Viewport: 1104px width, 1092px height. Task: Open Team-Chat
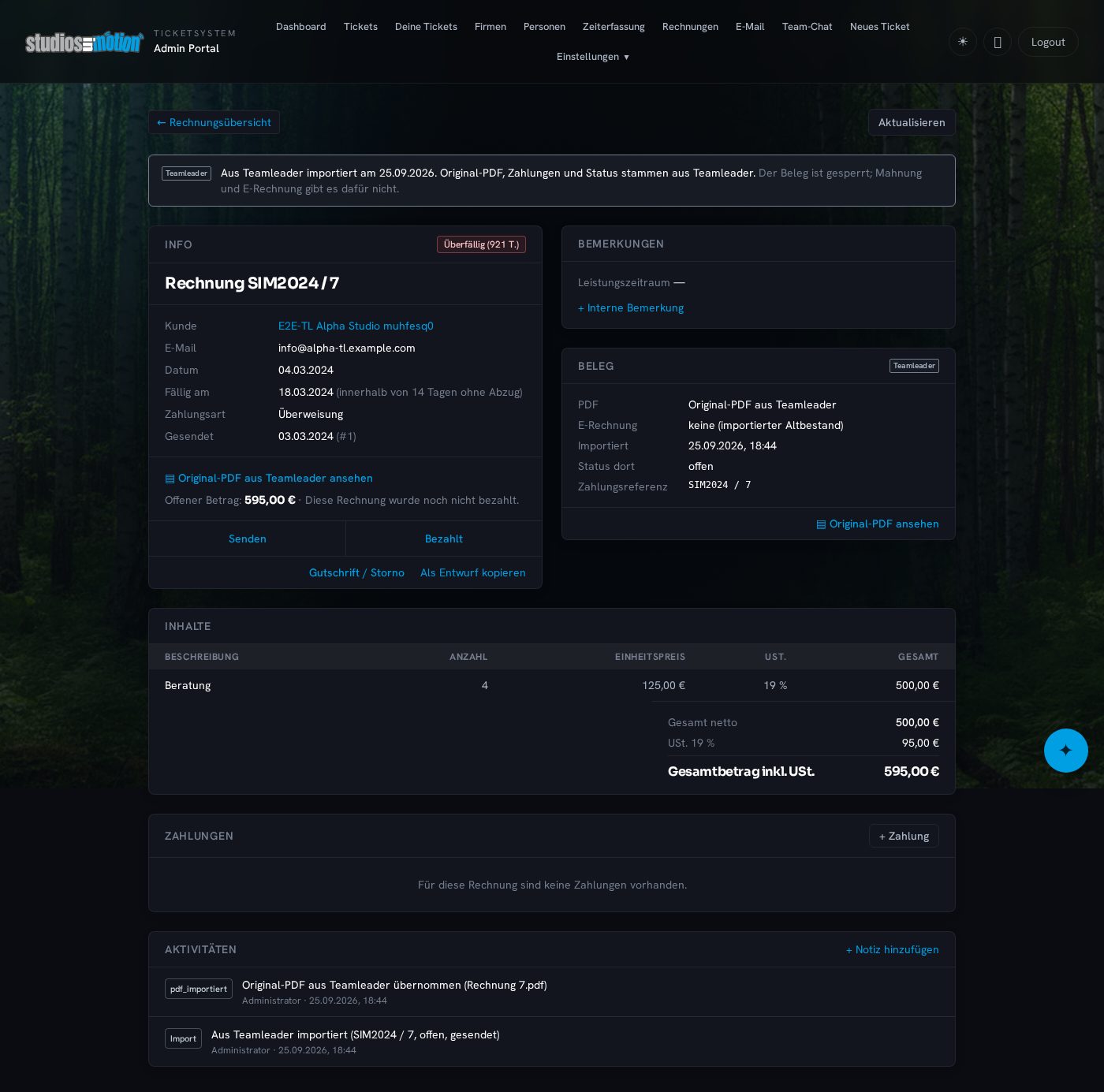tap(807, 27)
